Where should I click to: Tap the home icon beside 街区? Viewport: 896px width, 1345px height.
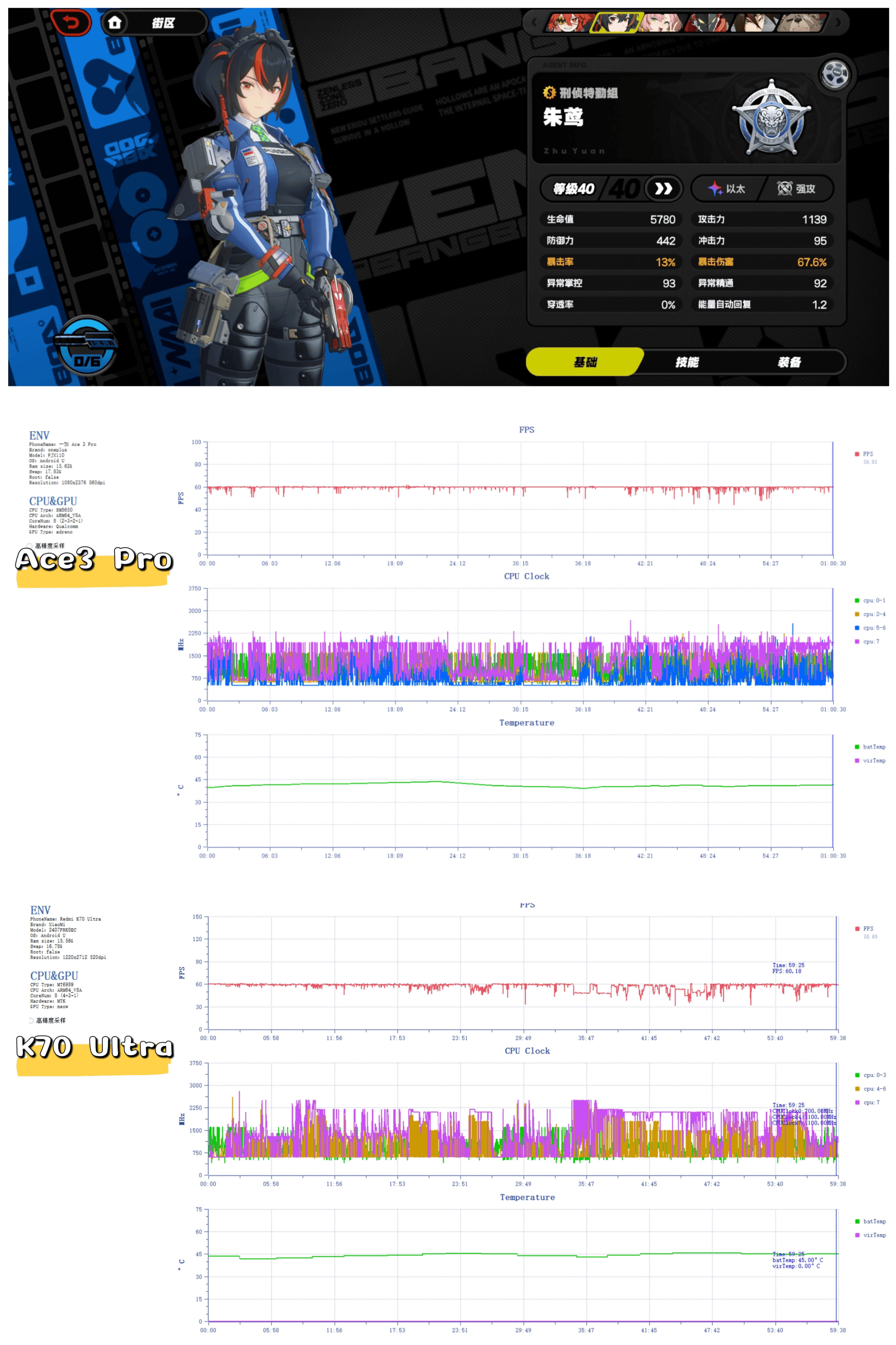115,23
